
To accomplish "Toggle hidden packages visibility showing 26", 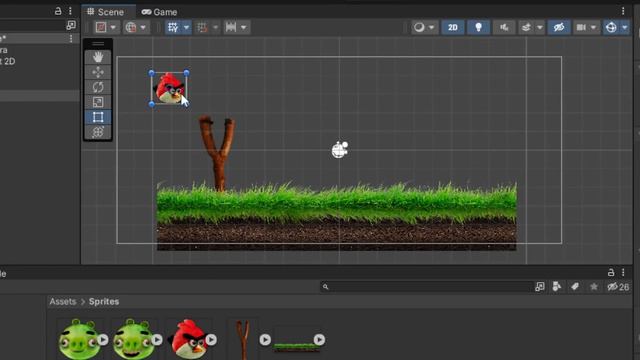I will click(618, 287).
